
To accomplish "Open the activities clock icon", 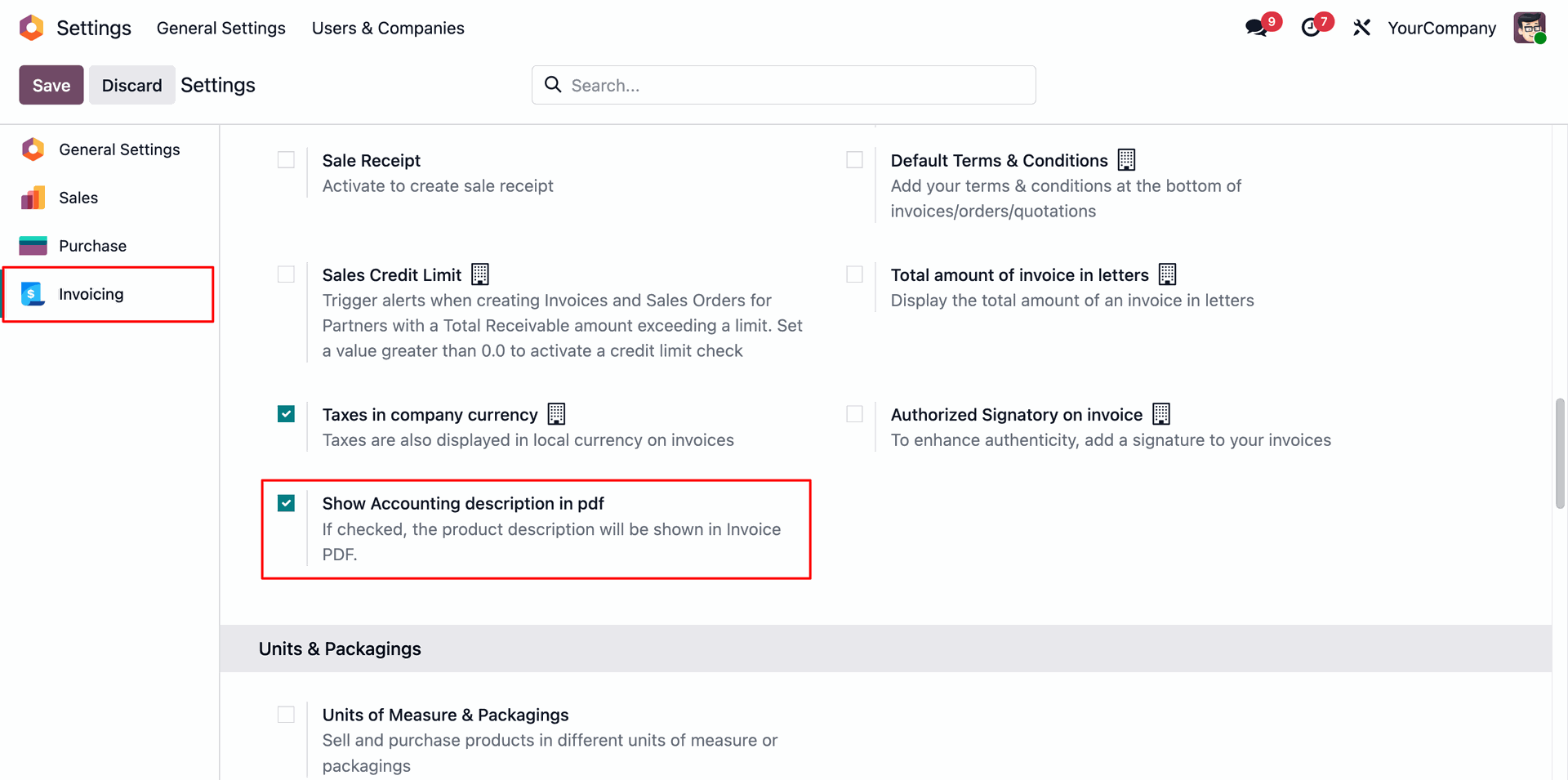I will pos(1311,28).
